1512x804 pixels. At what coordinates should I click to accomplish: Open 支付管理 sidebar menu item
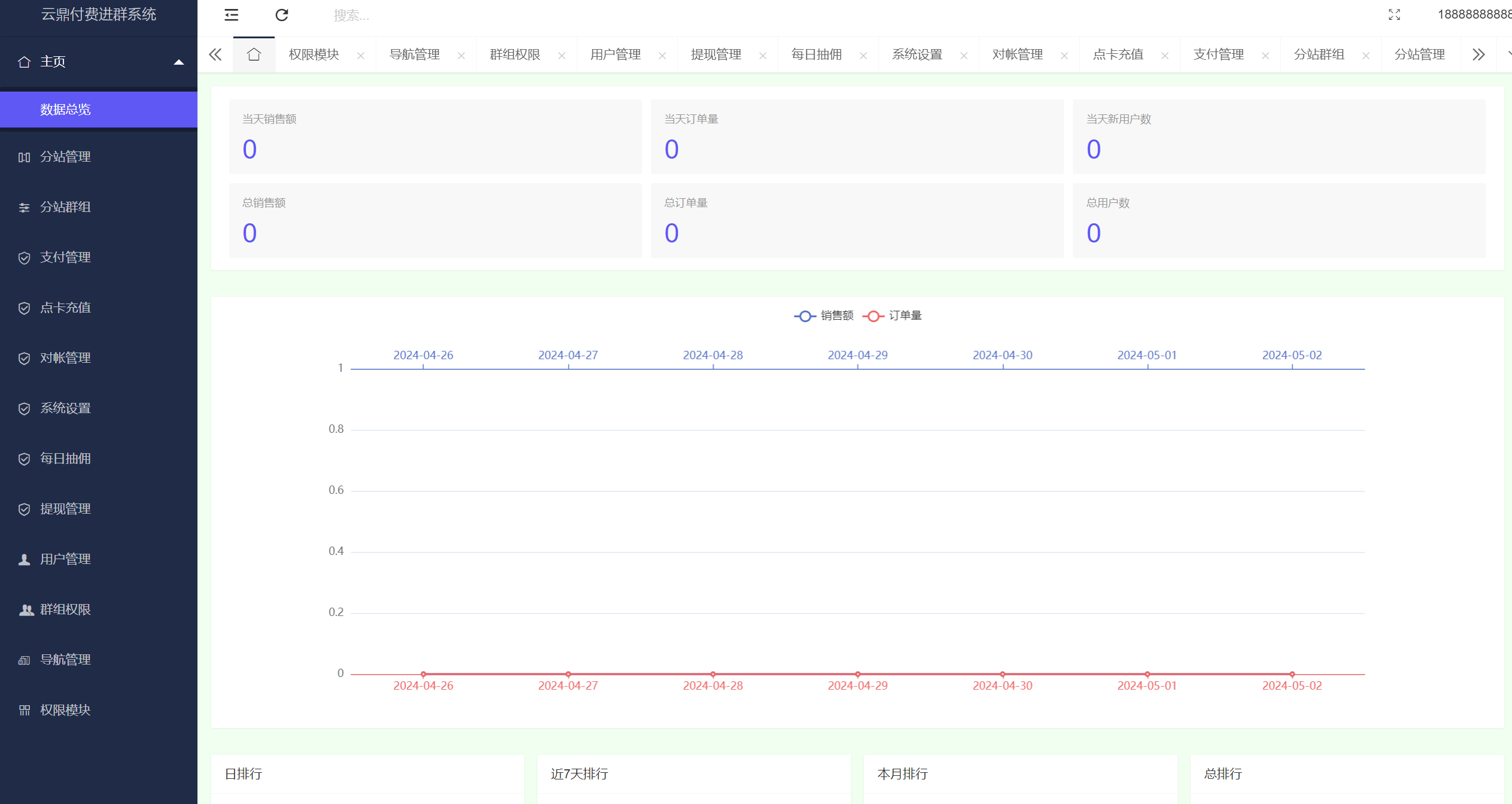pos(65,257)
